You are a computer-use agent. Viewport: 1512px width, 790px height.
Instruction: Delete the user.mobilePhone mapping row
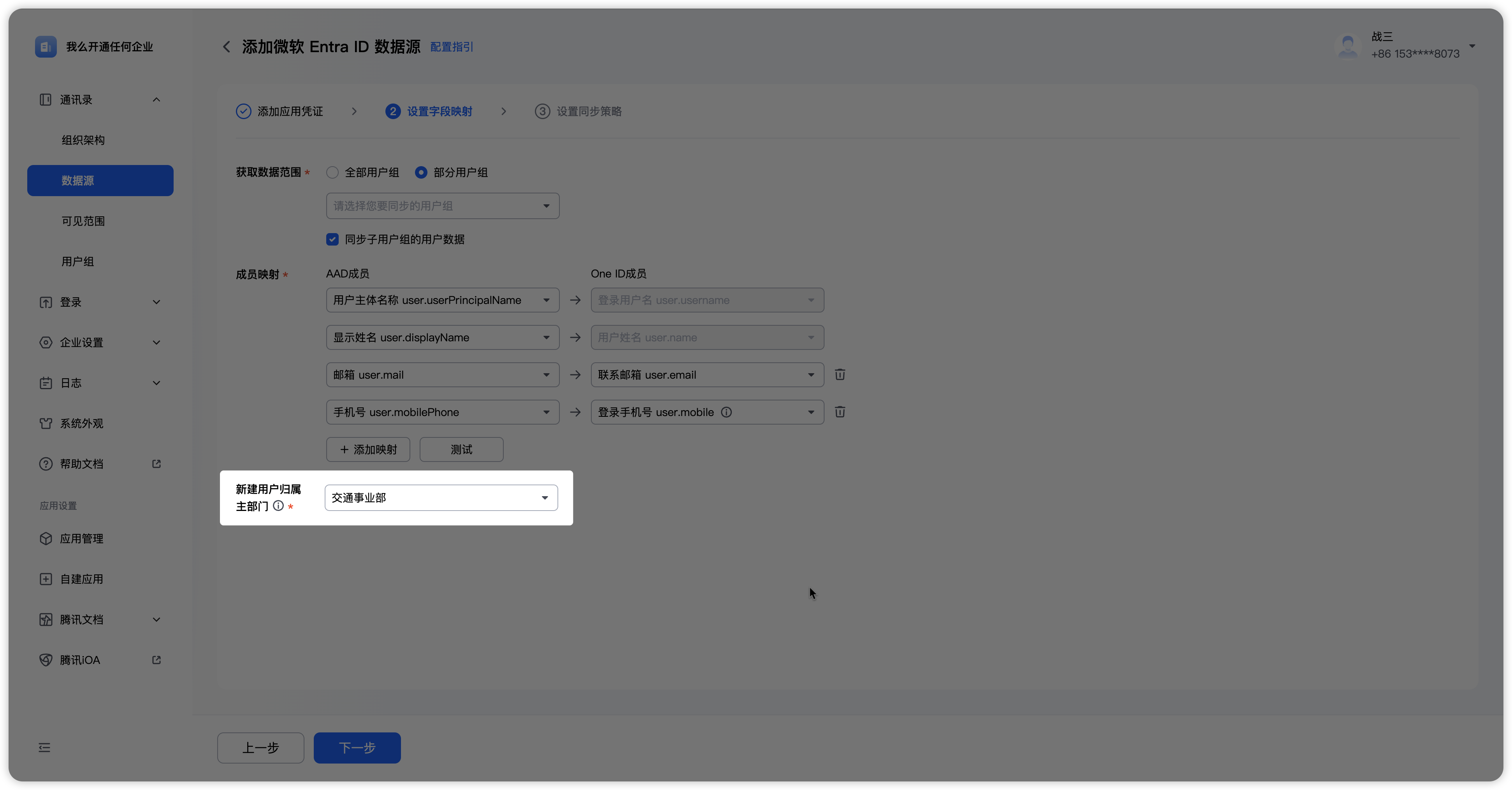point(840,412)
